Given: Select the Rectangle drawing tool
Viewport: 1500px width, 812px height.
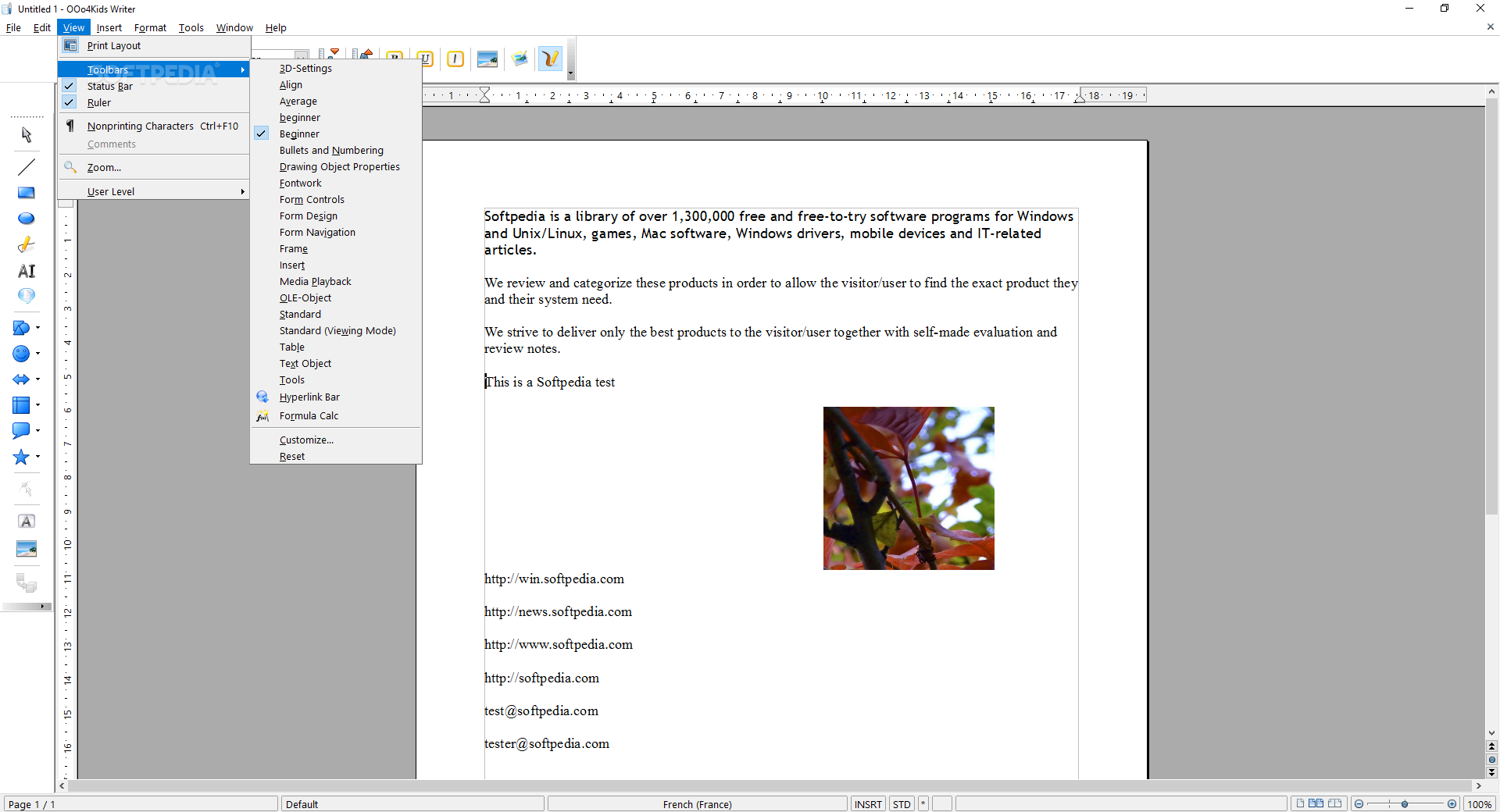Looking at the screenshot, I should coord(27,193).
